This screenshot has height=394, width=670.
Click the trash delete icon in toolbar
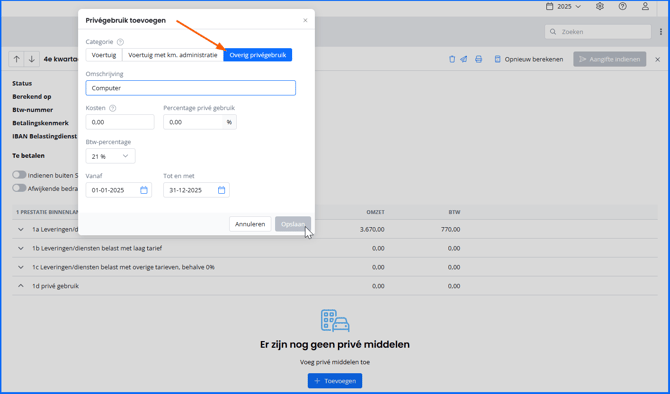[x=452, y=59]
